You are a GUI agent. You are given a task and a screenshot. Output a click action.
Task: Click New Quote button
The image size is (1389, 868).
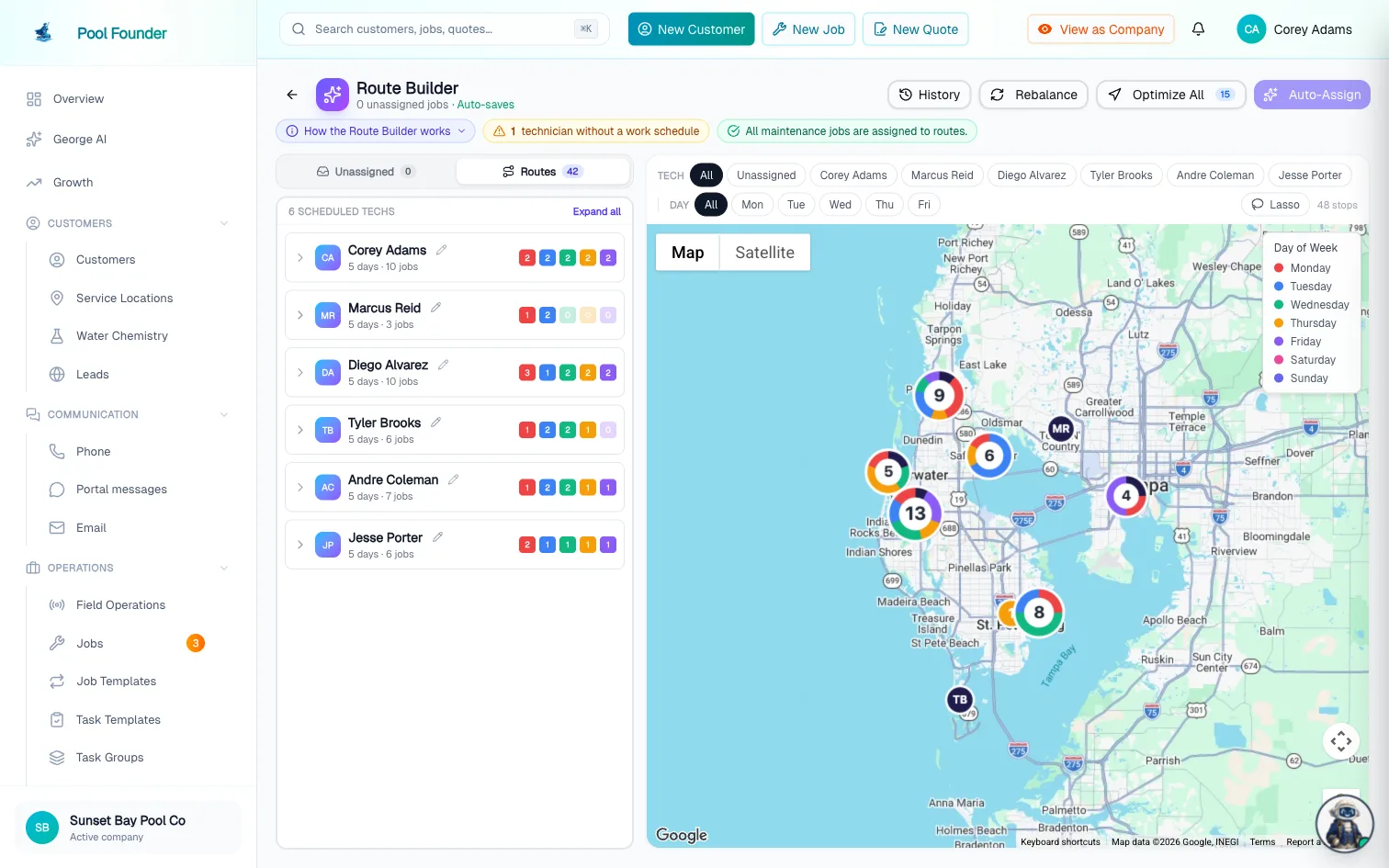tap(916, 29)
